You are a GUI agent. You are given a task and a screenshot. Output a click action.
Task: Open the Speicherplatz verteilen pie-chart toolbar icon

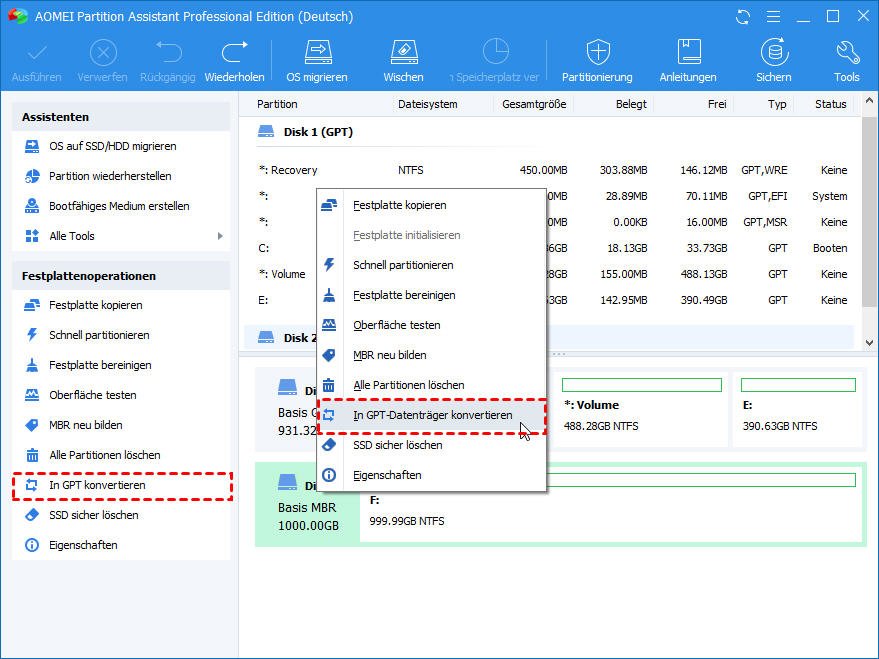[x=496, y=52]
